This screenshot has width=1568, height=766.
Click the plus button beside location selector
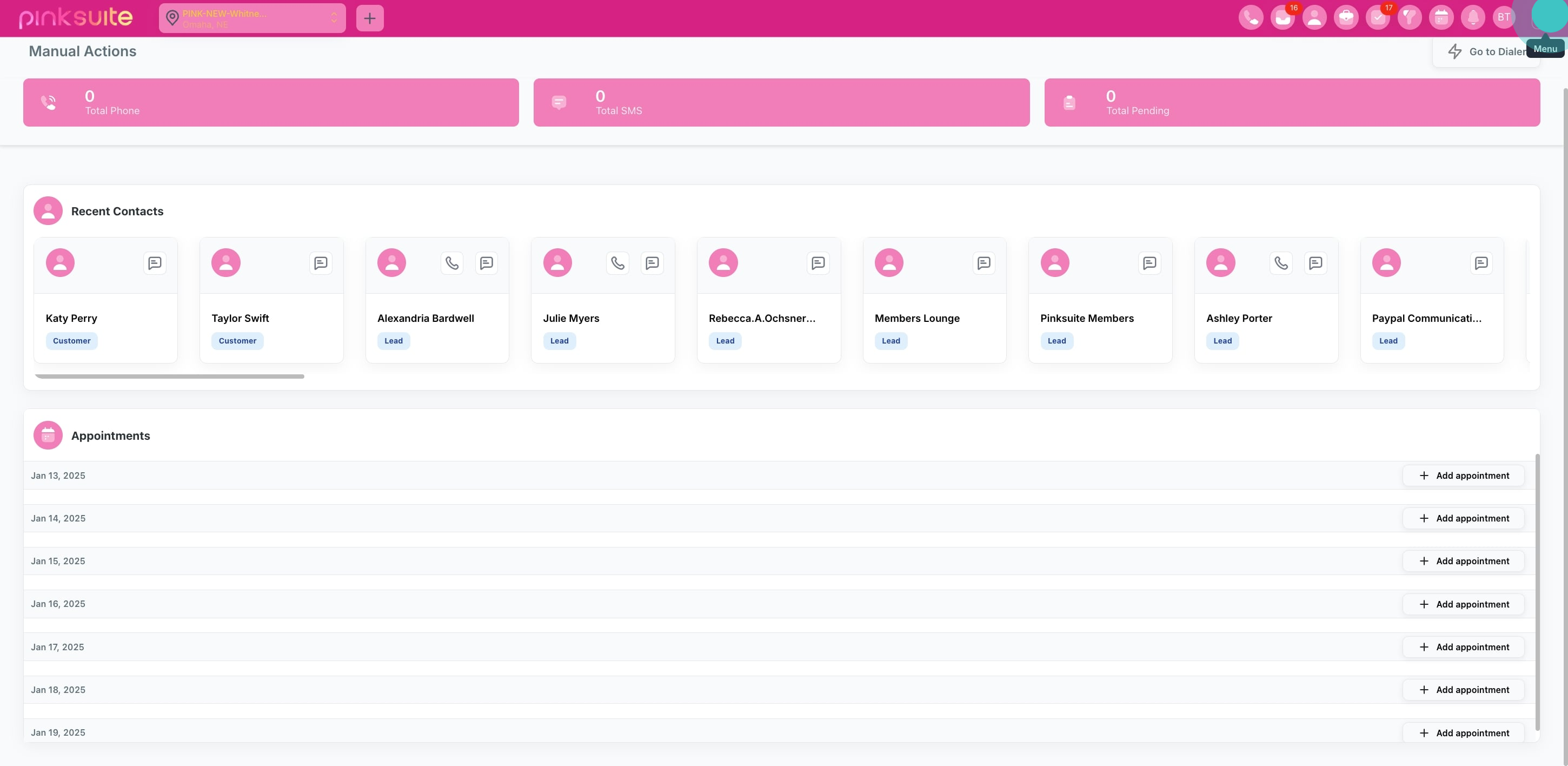pos(369,18)
